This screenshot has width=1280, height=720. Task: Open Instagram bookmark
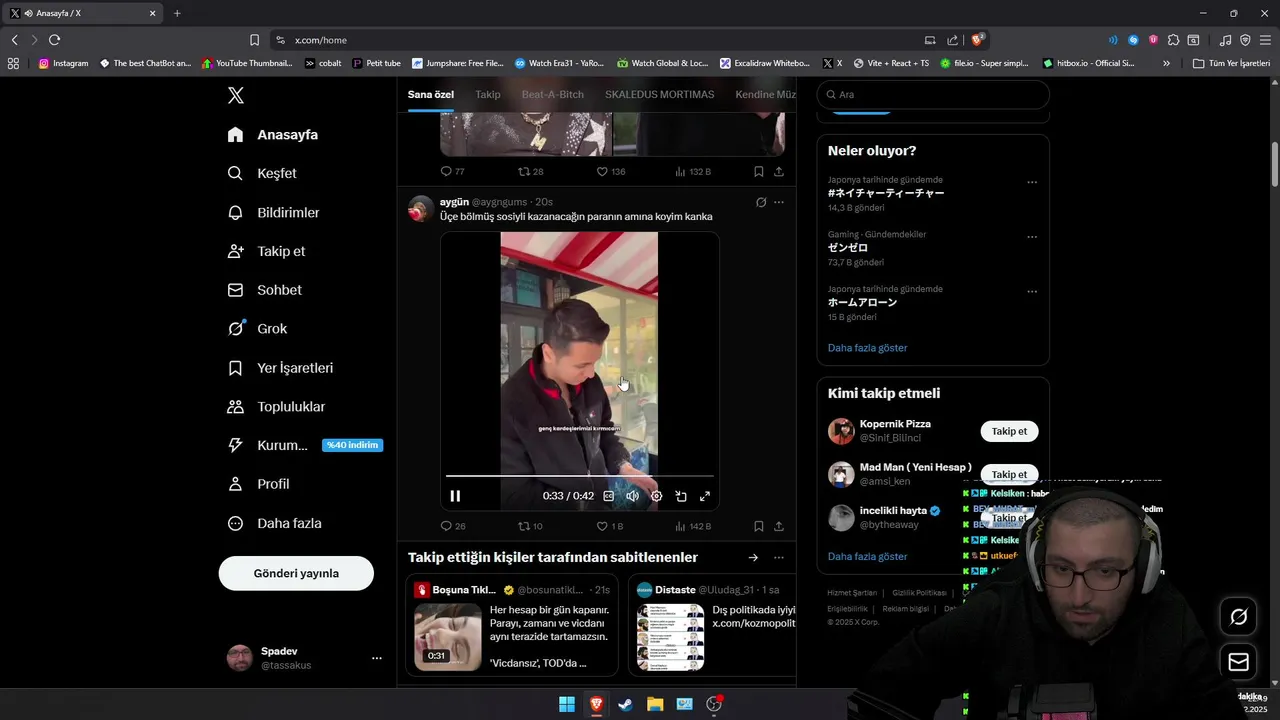(63, 63)
